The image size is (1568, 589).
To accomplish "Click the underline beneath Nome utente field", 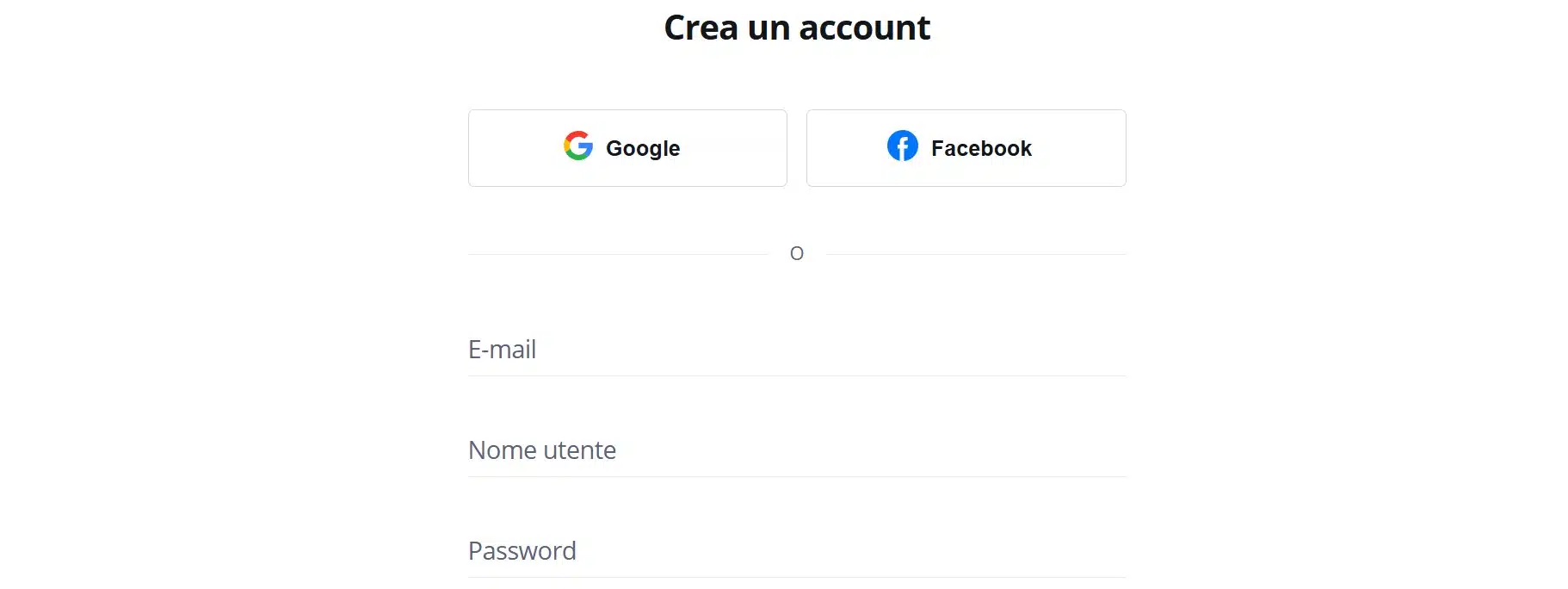I will pos(797,476).
